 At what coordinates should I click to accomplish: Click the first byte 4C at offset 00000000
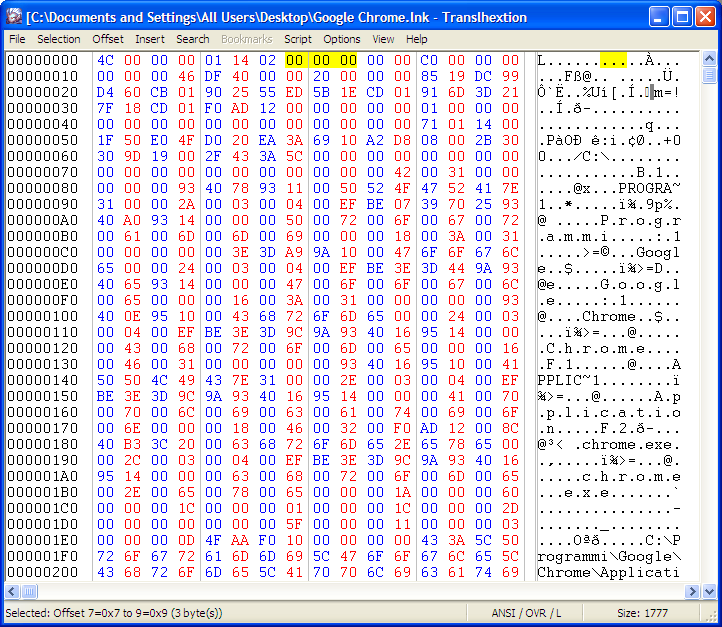pyautogui.click(x=105, y=60)
